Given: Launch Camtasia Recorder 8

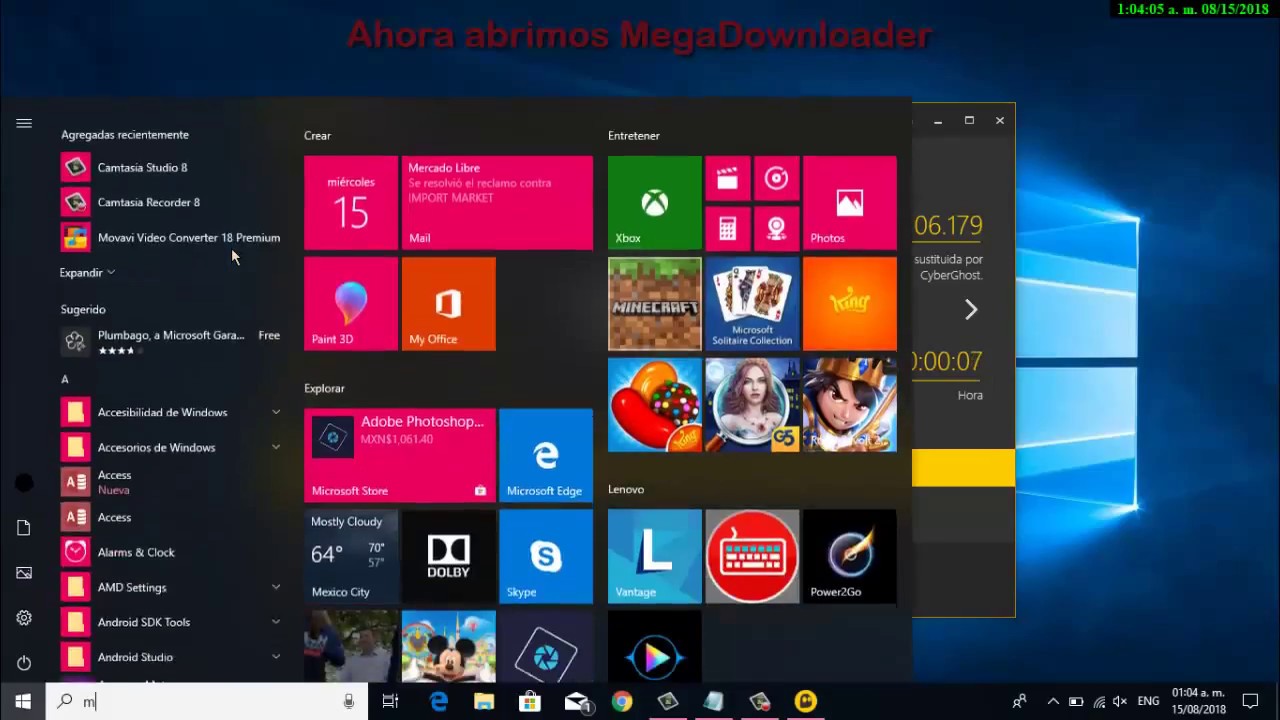Looking at the screenshot, I should pos(170,202).
